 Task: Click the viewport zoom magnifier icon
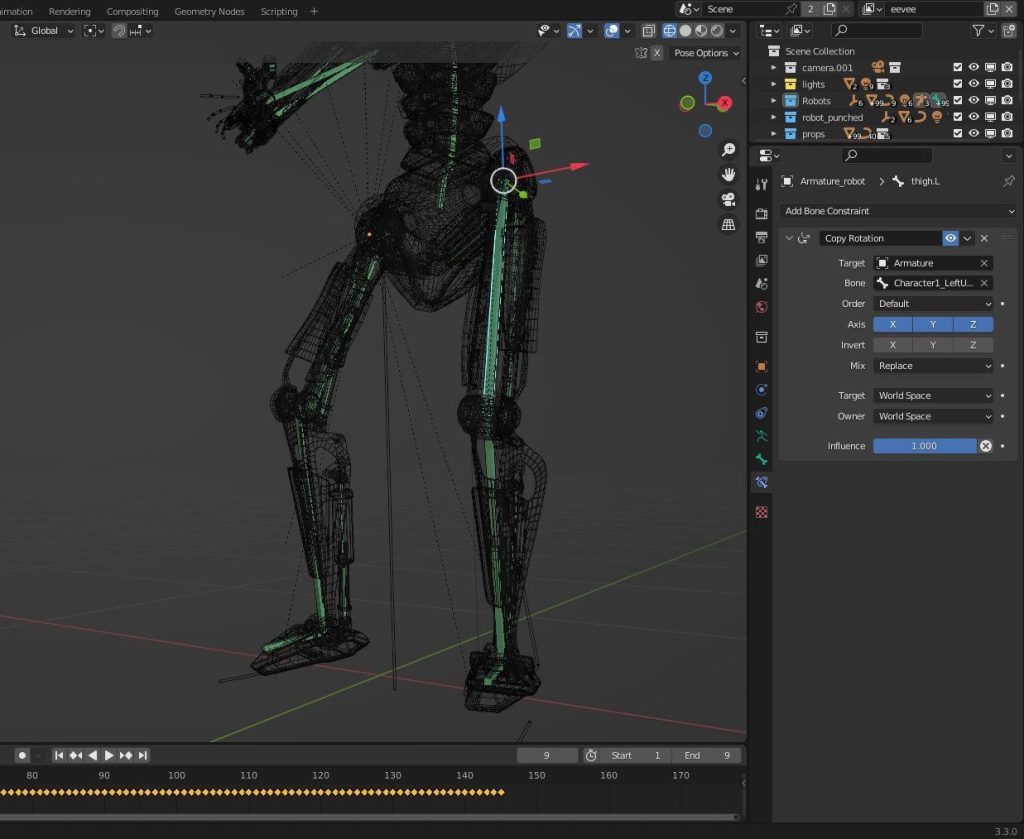[728, 150]
